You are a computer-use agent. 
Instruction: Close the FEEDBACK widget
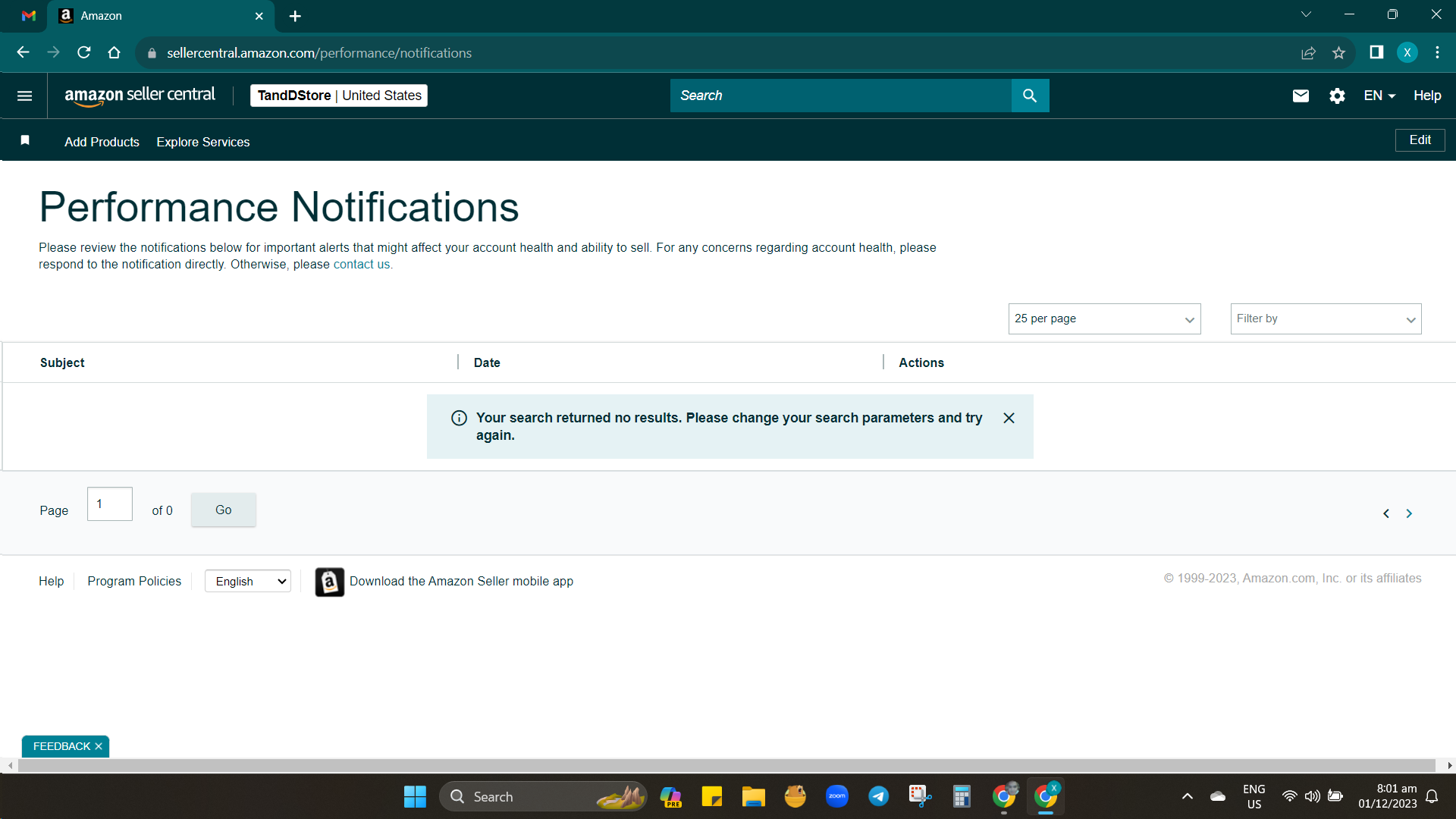click(99, 746)
